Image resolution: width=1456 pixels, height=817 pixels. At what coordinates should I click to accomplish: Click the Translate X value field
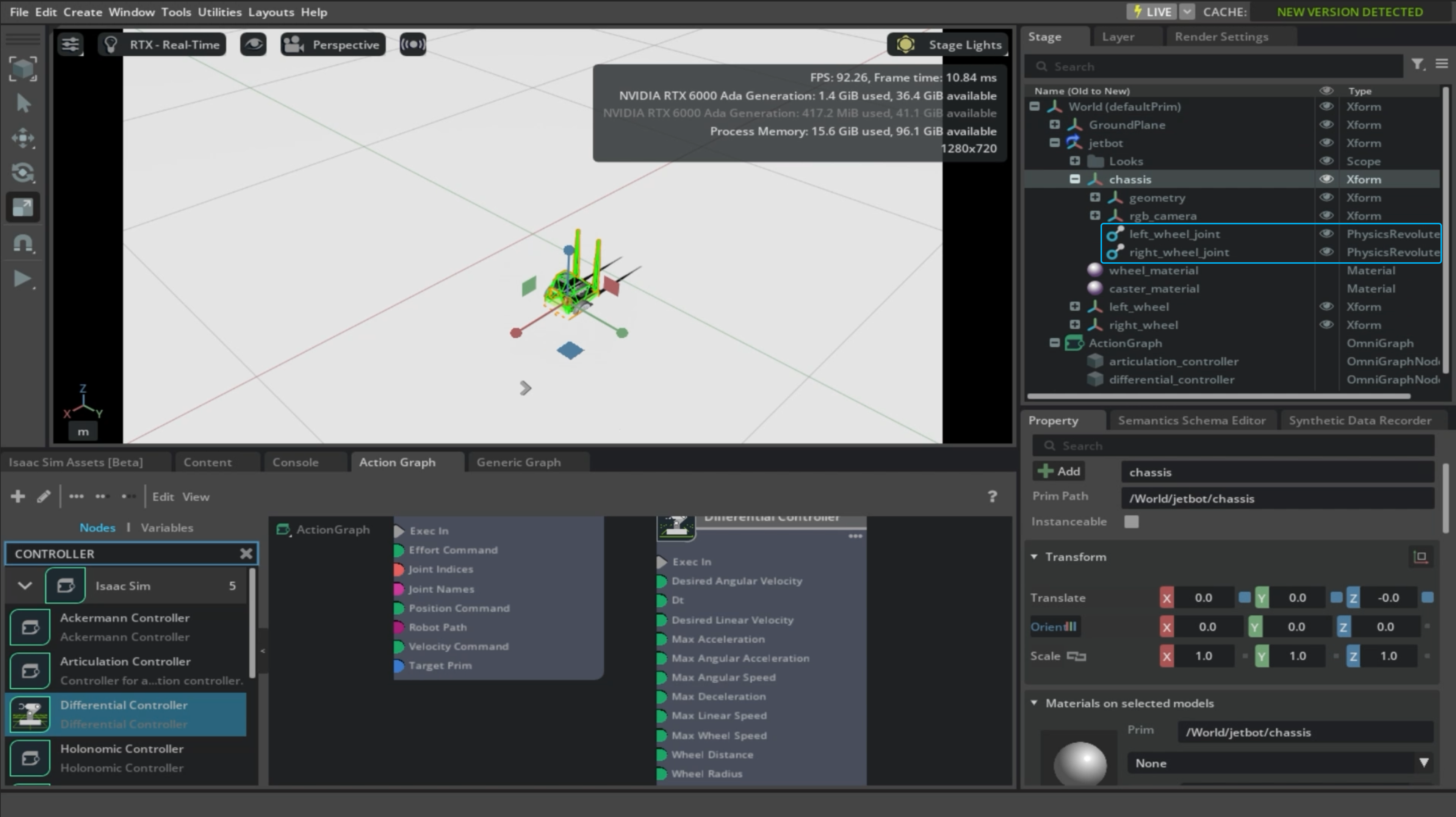1203,597
